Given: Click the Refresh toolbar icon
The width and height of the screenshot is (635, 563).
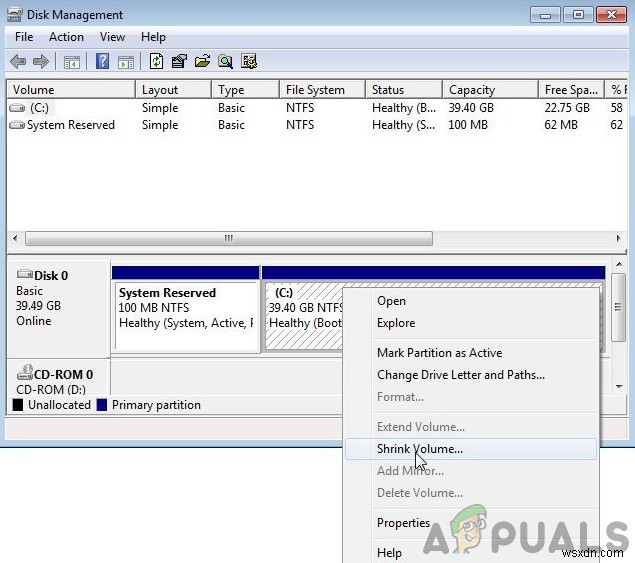Looking at the screenshot, I should click(x=156, y=62).
